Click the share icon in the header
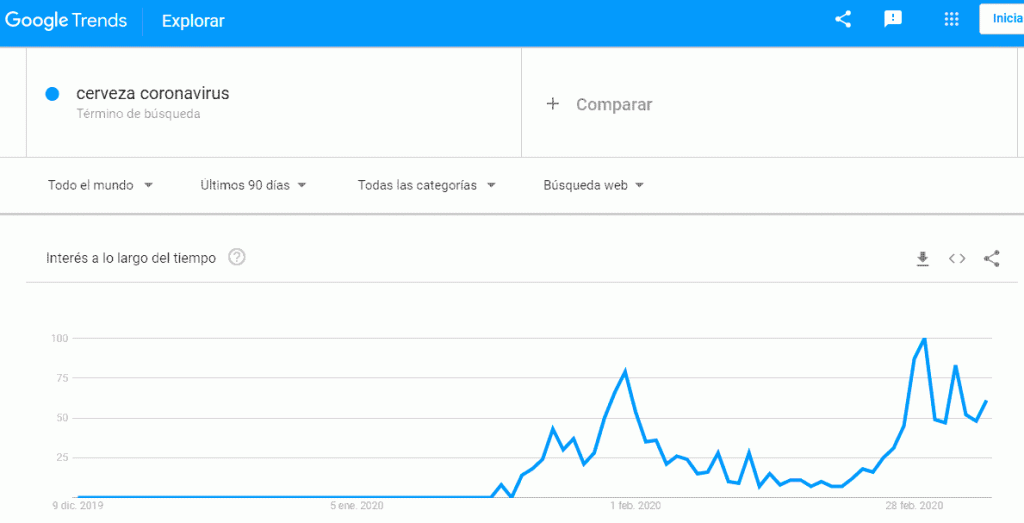 843,19
